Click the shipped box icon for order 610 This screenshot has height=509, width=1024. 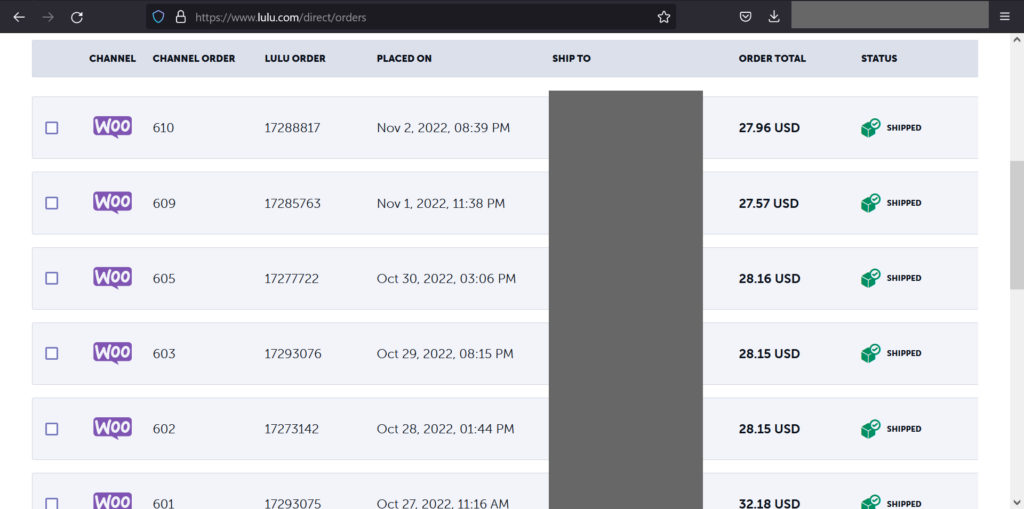click(871, 128)
